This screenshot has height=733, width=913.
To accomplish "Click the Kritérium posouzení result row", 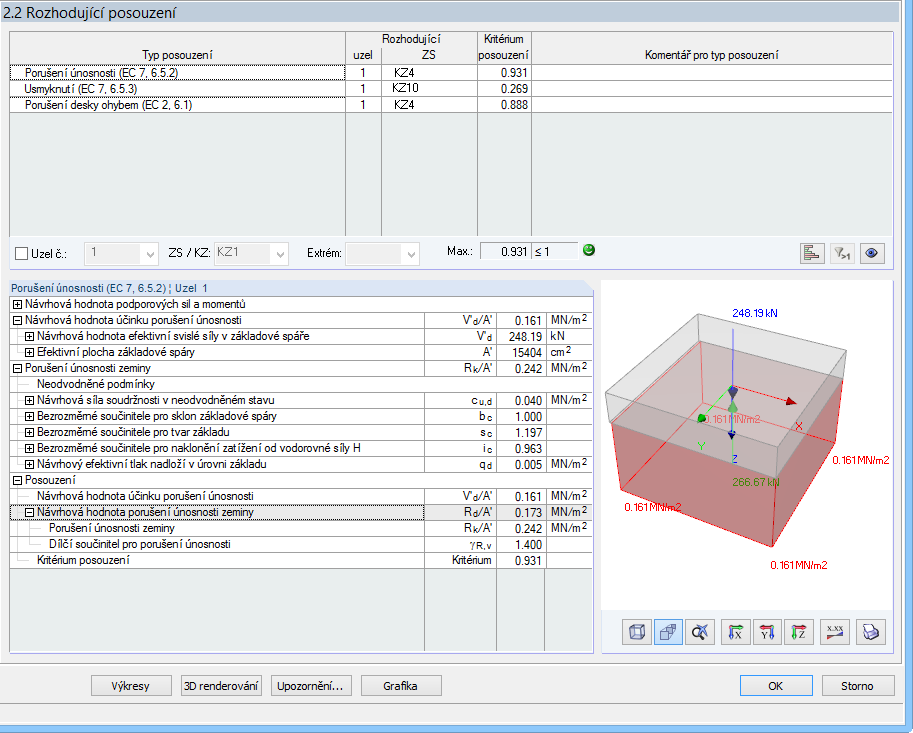I will tap(301, 561).
